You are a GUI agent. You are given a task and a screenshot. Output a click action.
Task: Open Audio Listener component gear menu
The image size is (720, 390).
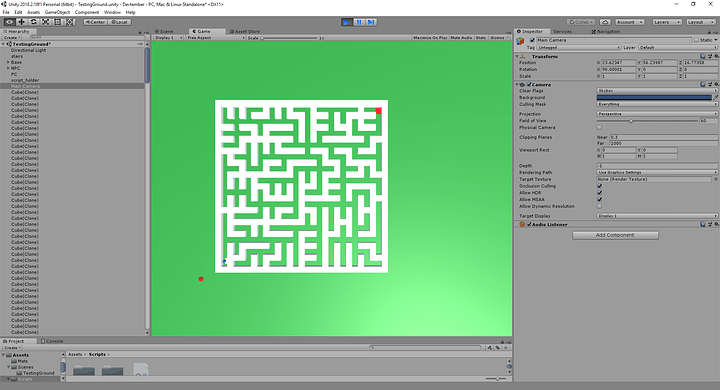[x=716, y=224]
